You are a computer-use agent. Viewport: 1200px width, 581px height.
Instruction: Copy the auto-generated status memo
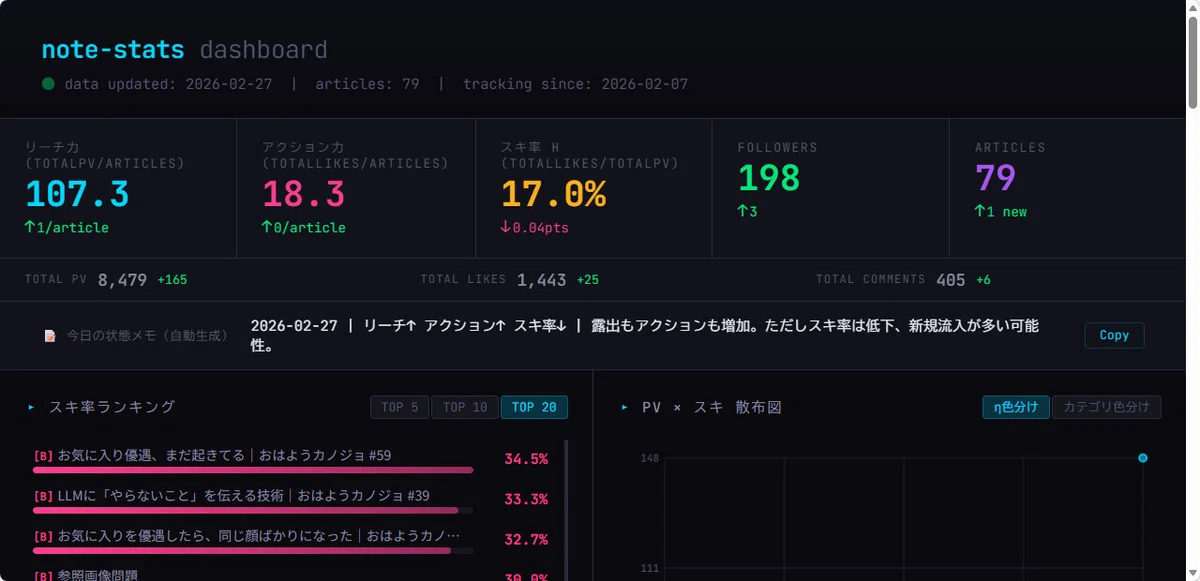click(1114, 336)
